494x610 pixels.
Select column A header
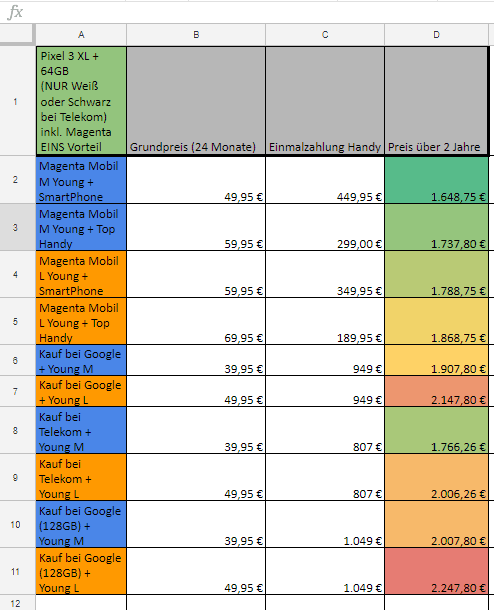(81, 35)
